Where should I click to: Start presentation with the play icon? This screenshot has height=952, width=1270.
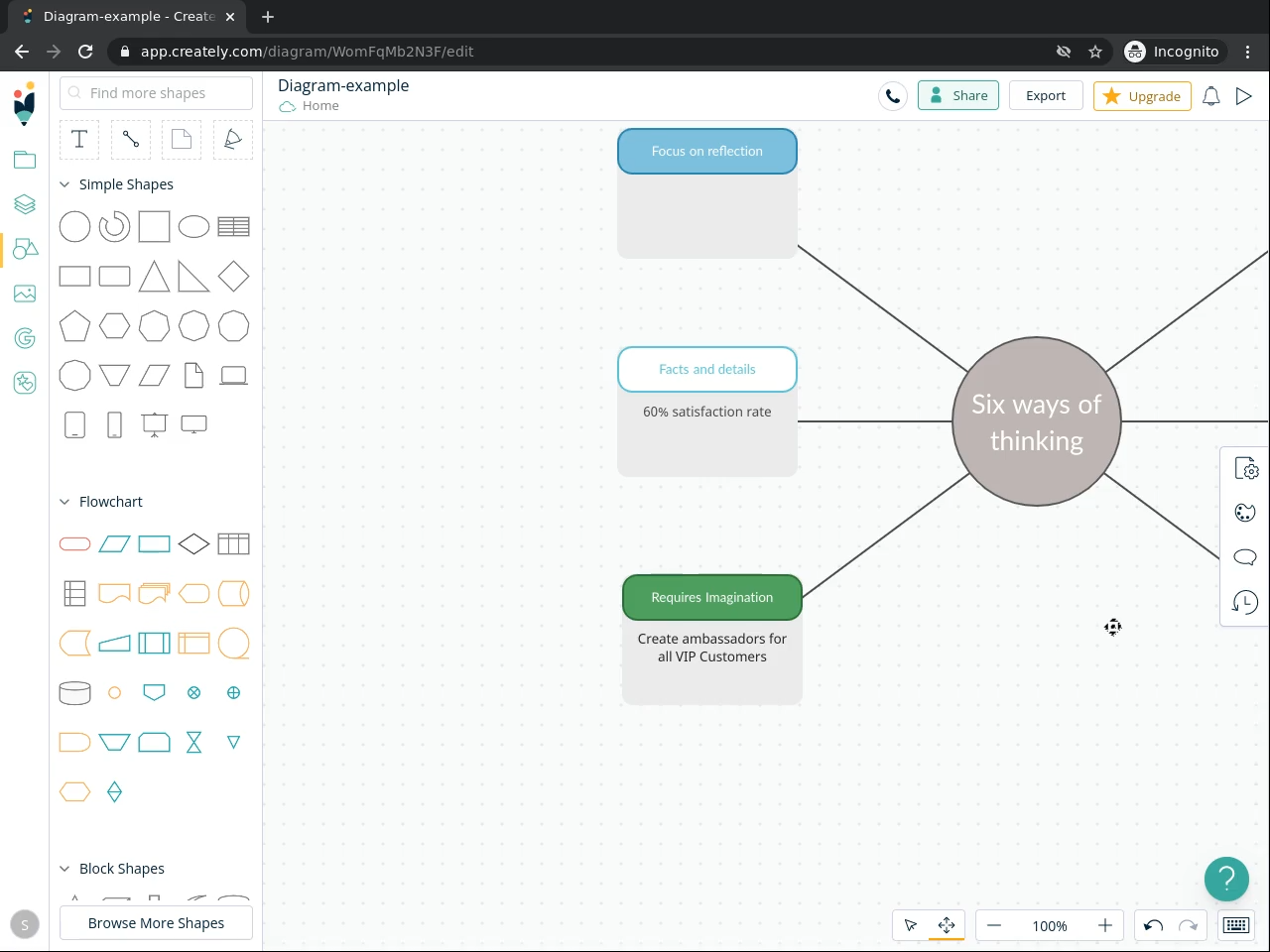coord(1244,96)
